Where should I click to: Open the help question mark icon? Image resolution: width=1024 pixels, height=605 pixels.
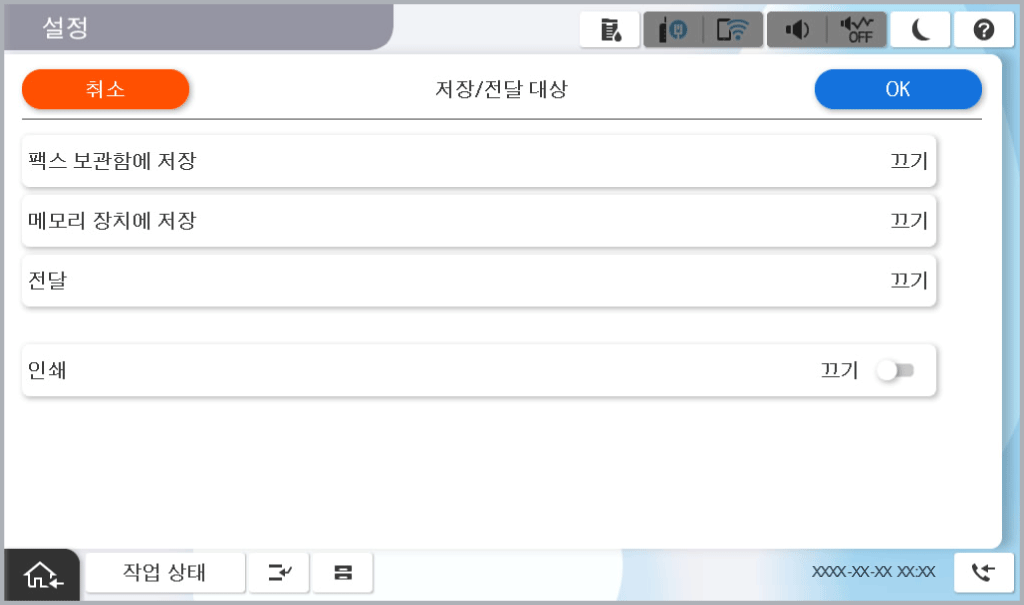click(x=984, y=30)
